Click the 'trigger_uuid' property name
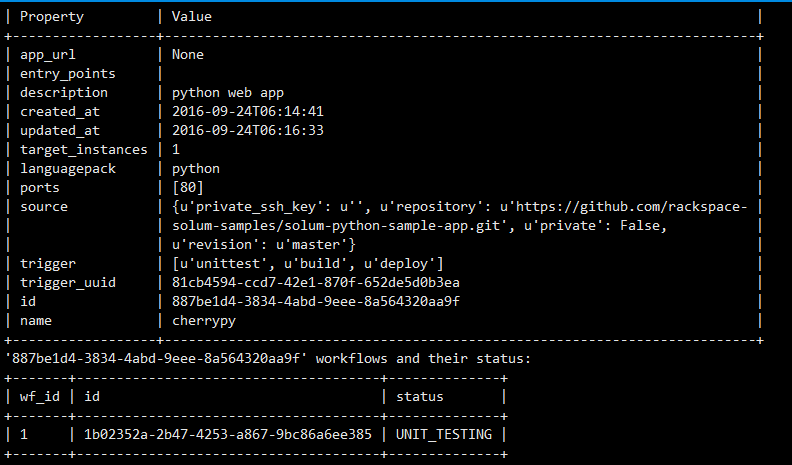792x465 pixels. click(x=68, y=283)
